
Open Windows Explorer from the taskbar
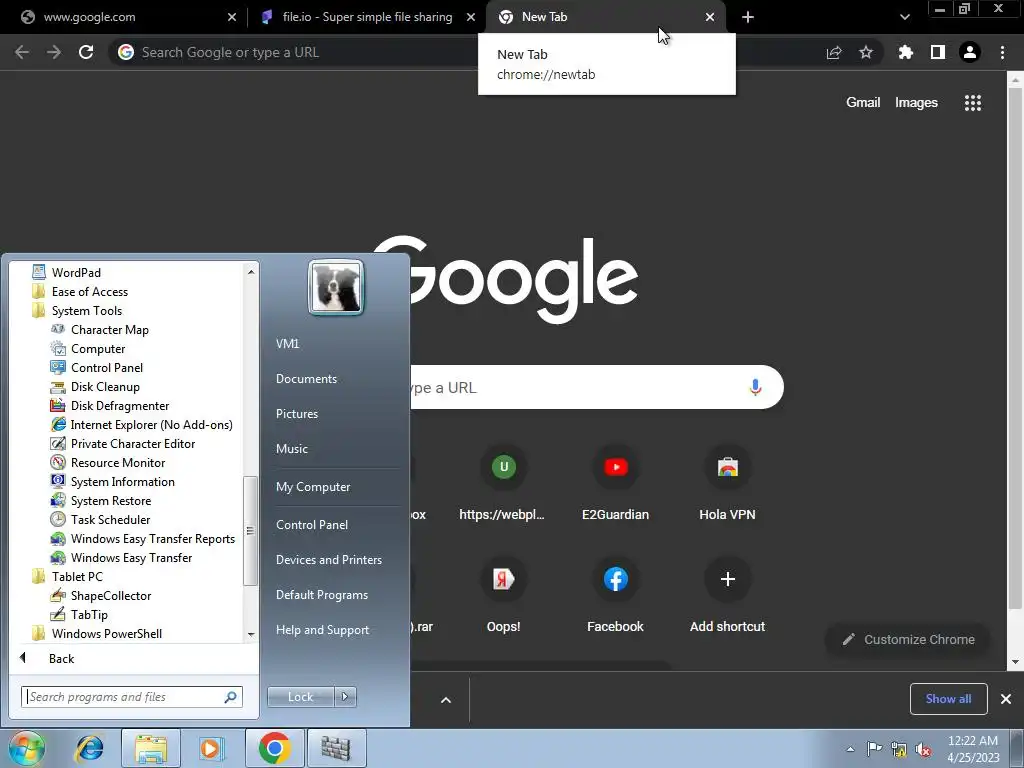pyautogui.click(x=151, y=748)
